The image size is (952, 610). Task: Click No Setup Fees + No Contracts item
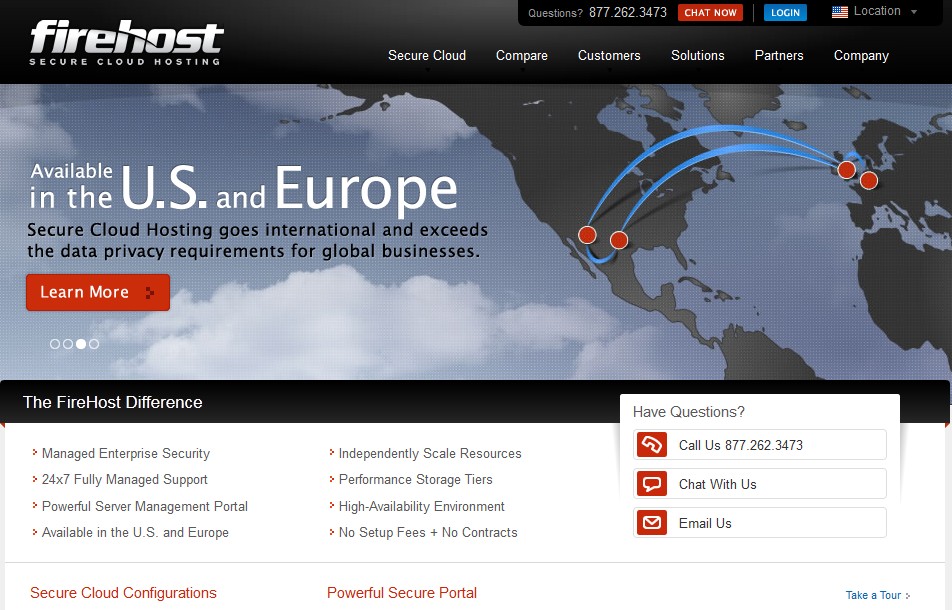click(428, 532)
